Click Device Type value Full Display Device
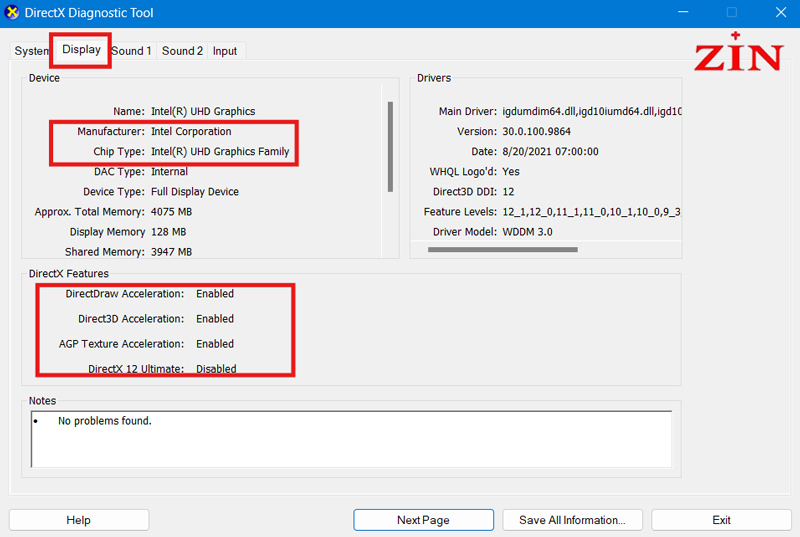 (195, 192)
